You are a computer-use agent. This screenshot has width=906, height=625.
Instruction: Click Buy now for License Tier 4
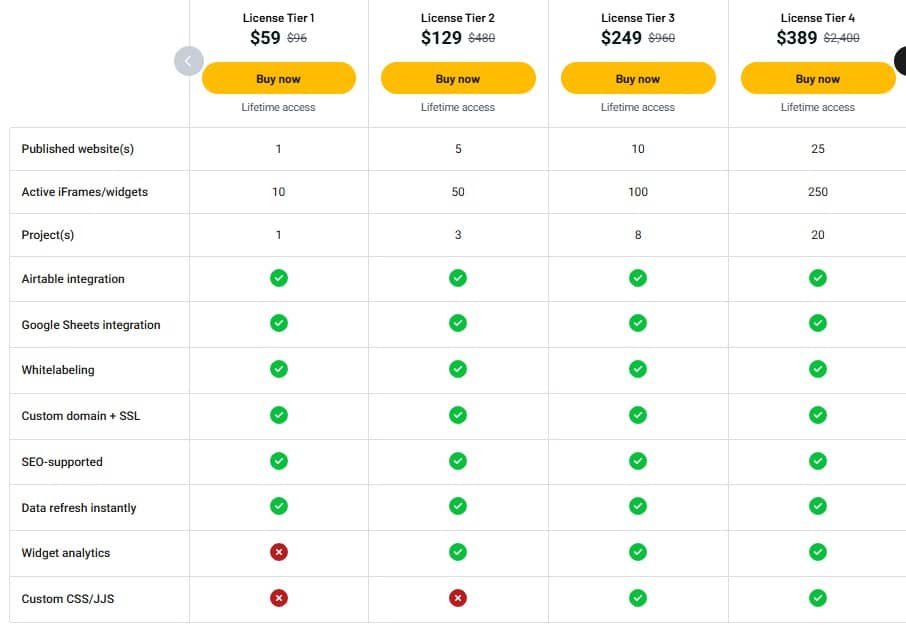click(x=818, y=78)
